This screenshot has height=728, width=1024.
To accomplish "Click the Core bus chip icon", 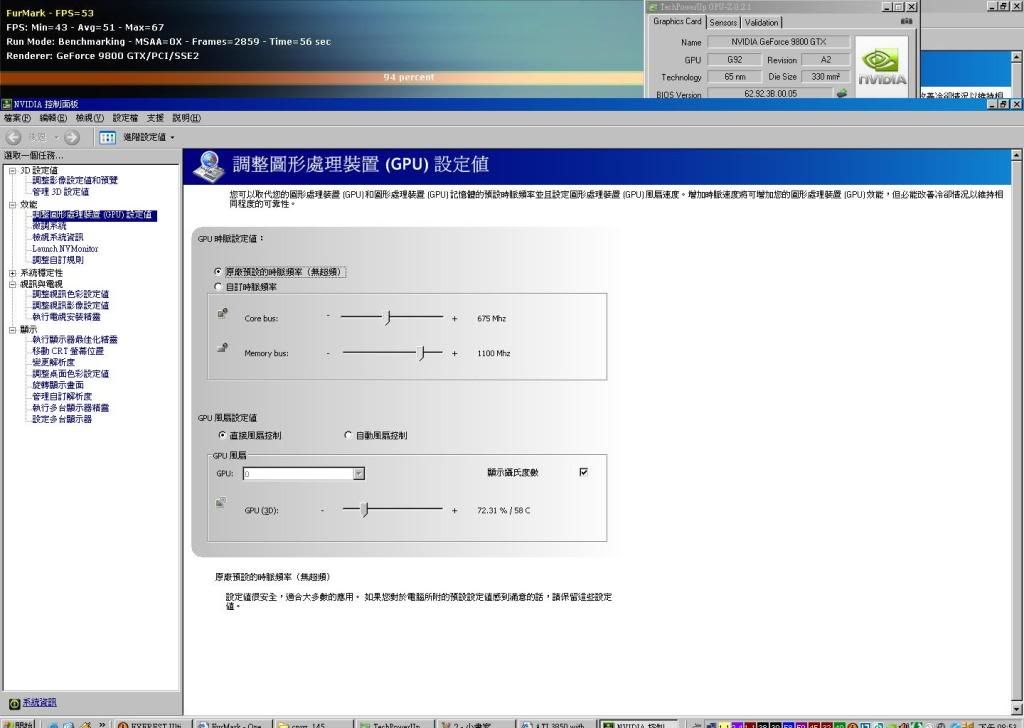I will (x=222, y=315).
